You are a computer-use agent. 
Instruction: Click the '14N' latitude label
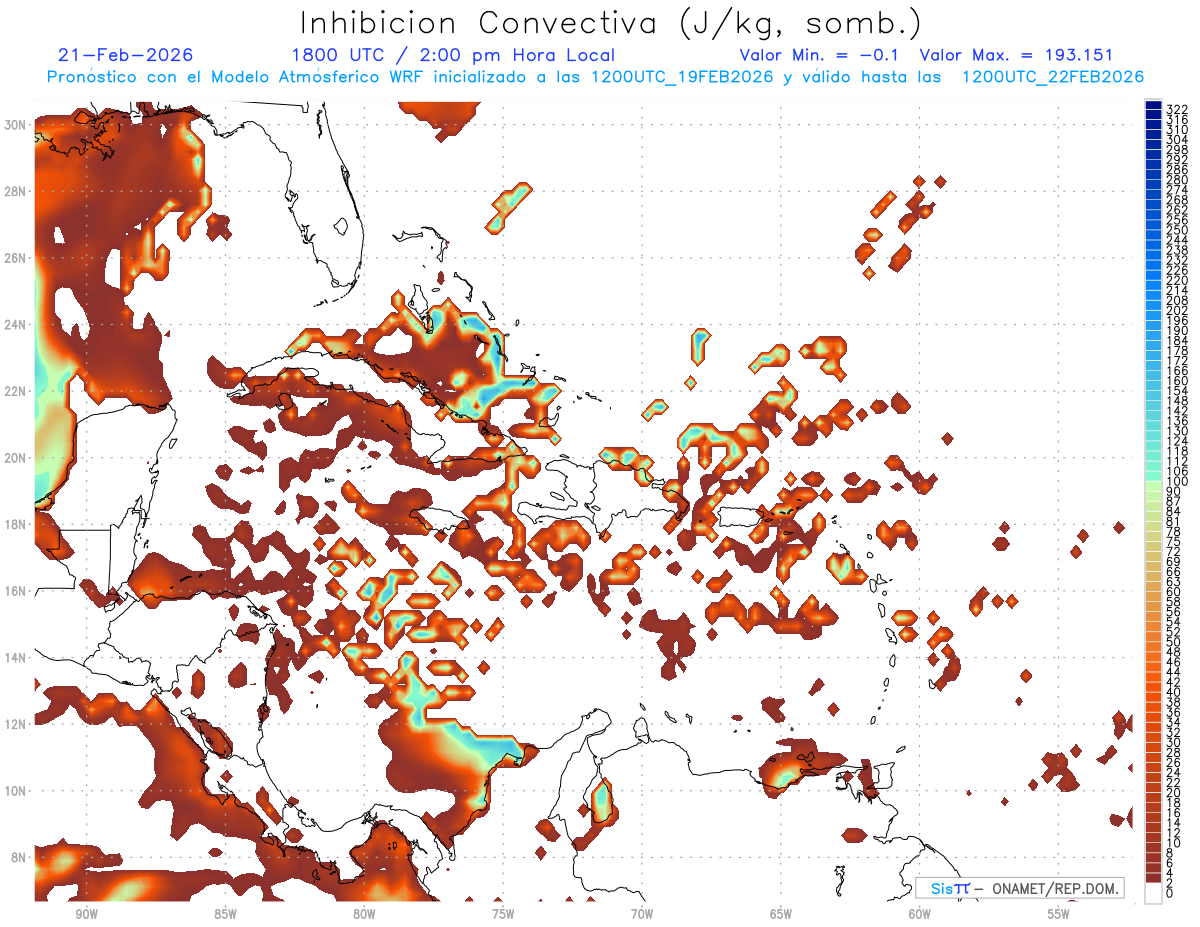pyautogui.click(x=15, y=657)
